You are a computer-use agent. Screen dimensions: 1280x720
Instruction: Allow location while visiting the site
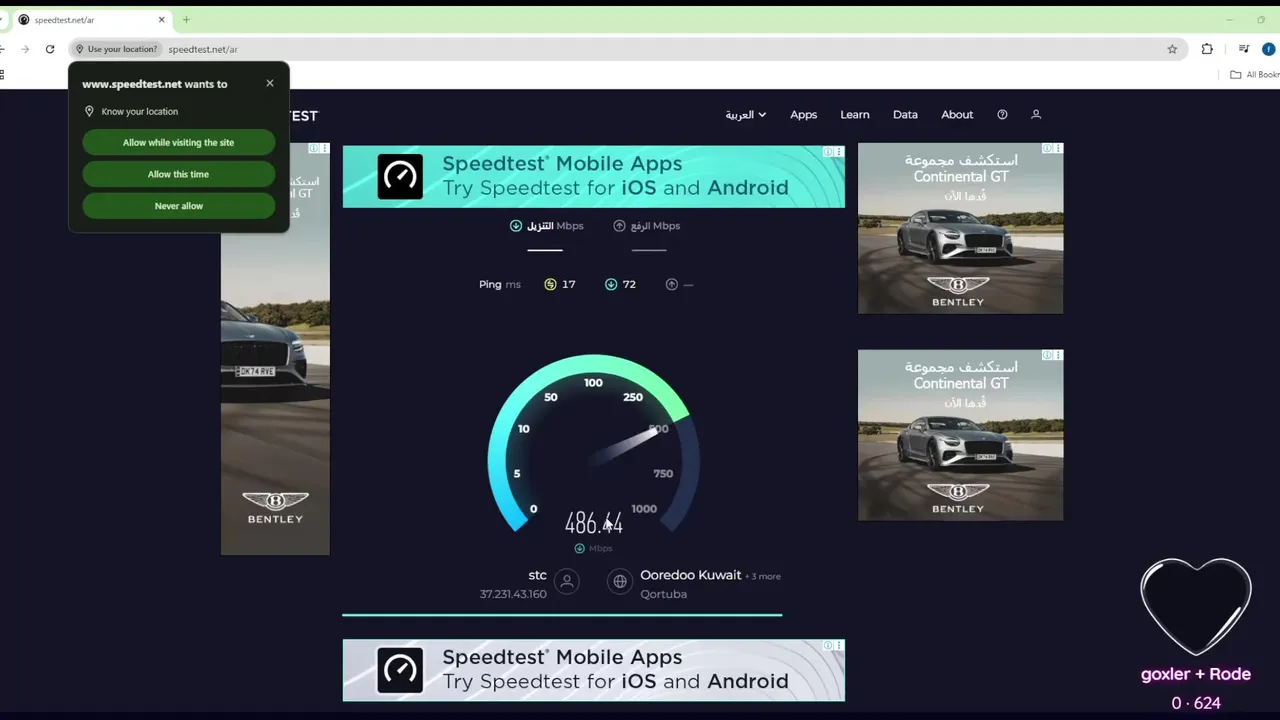point(178,142)
